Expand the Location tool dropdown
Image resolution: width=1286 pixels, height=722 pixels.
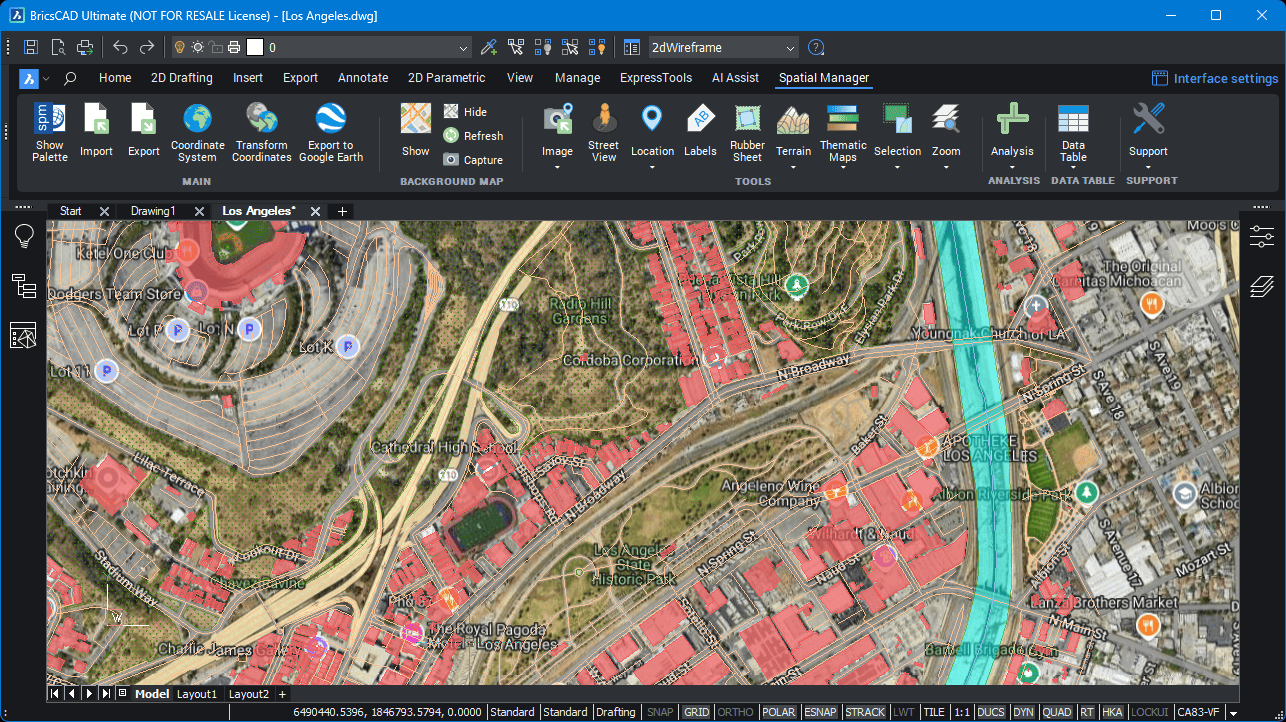point(652,166)
